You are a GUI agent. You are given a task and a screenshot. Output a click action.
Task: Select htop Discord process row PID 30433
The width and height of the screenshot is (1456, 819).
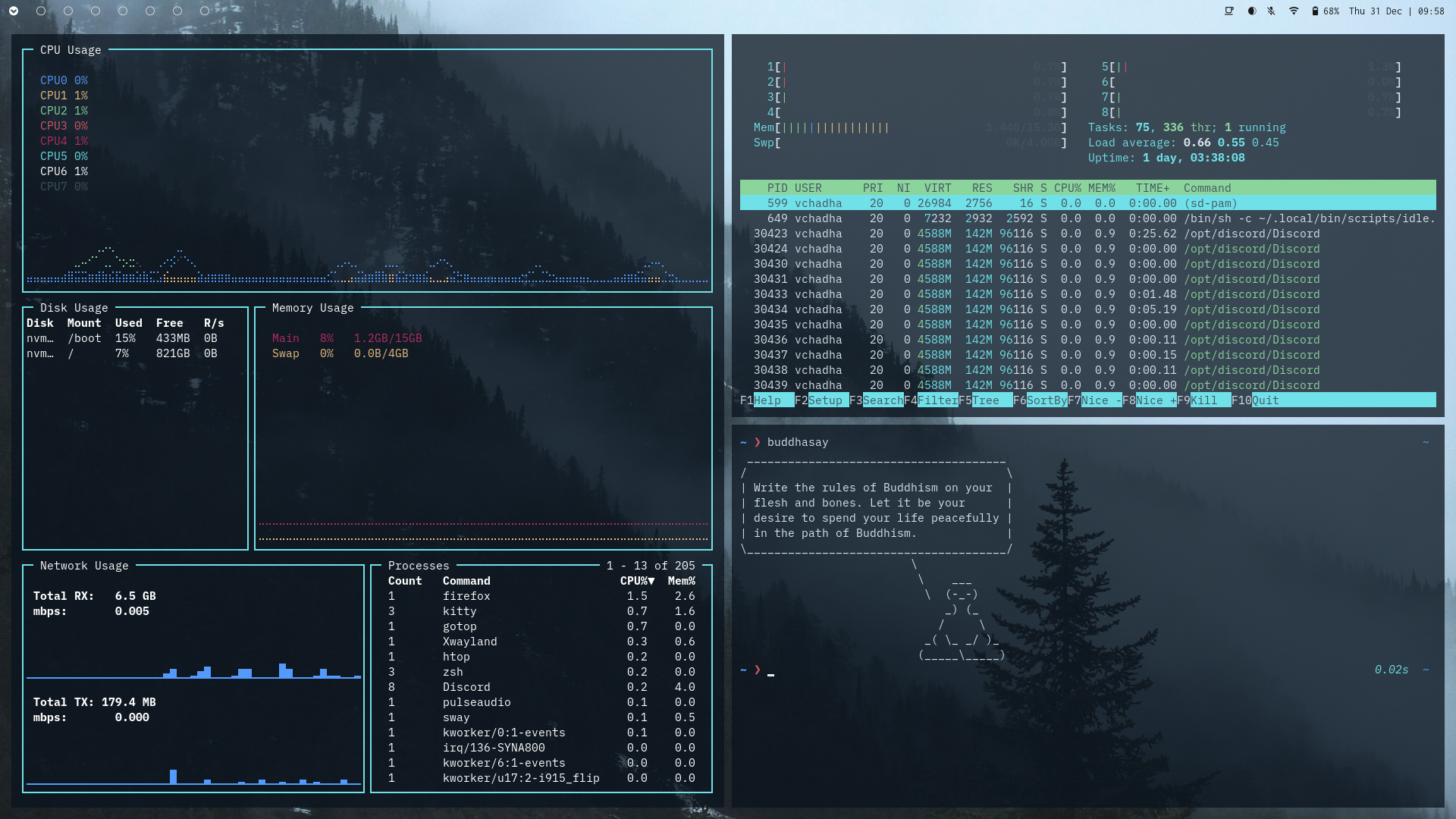click(1087, 294)
